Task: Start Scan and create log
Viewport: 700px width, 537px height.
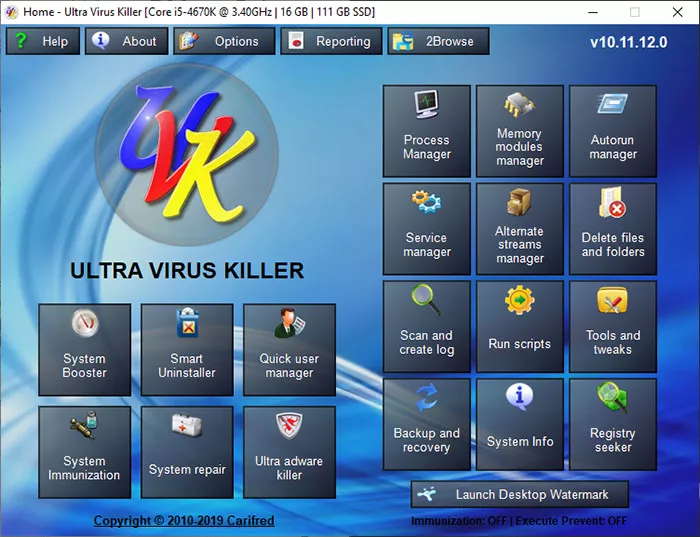Action: click(427, 326)
